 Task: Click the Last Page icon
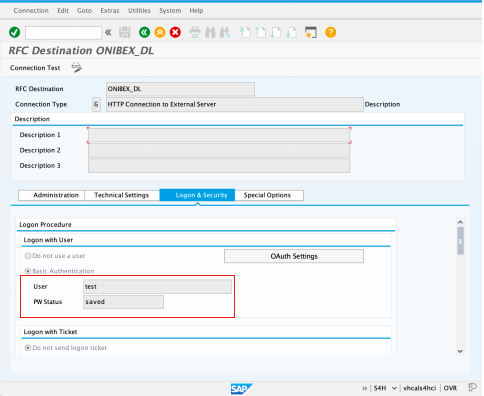(x=291, y=32)
